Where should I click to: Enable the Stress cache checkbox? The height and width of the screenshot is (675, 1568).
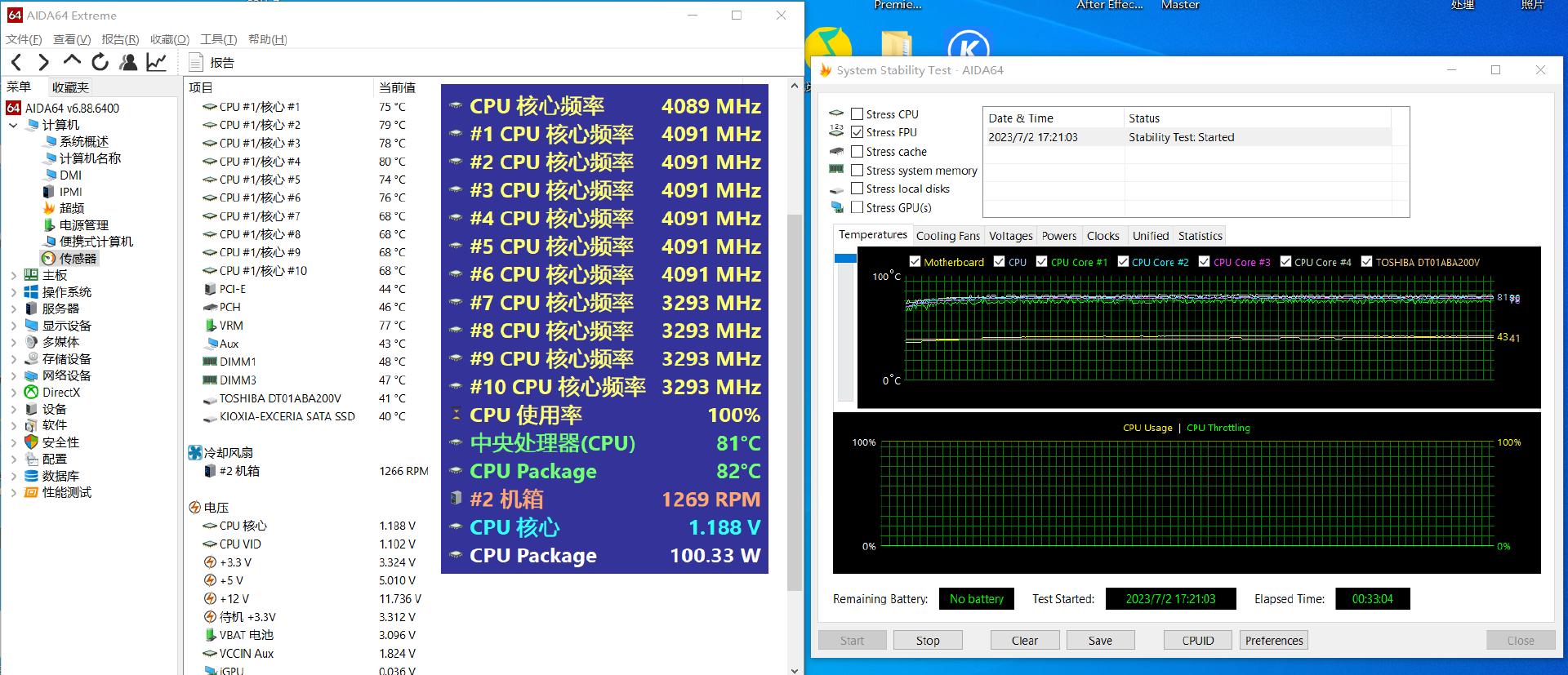click(x=857, y=152)
